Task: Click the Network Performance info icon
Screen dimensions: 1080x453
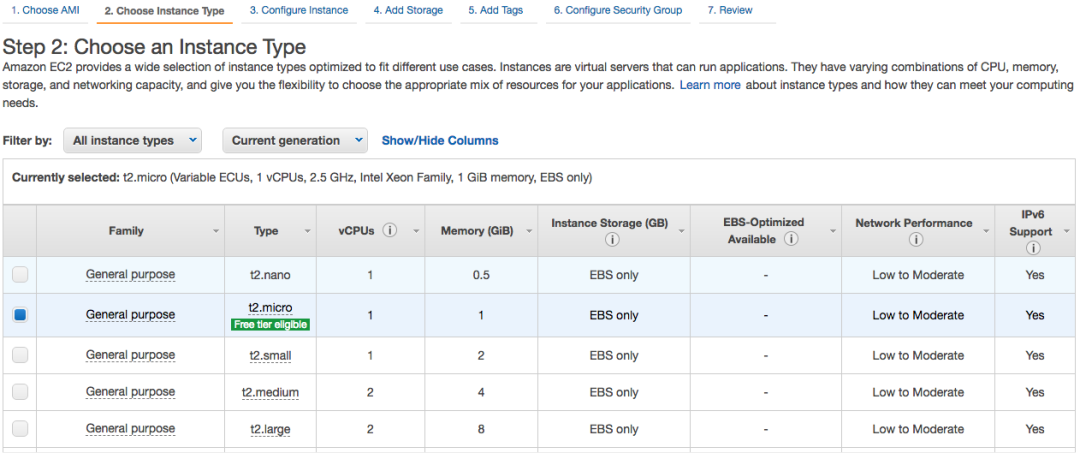Action: (x=914, y=240)
